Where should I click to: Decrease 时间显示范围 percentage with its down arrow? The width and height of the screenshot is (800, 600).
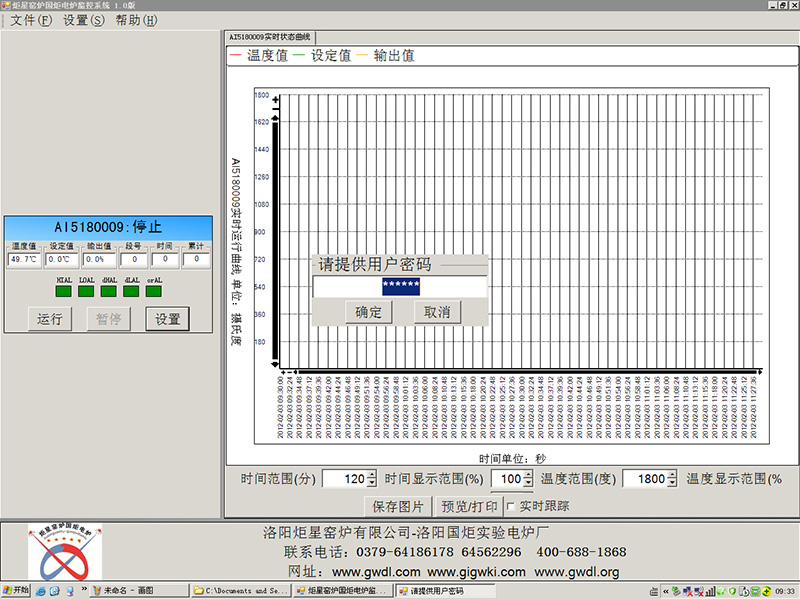[x=528, y=482]
